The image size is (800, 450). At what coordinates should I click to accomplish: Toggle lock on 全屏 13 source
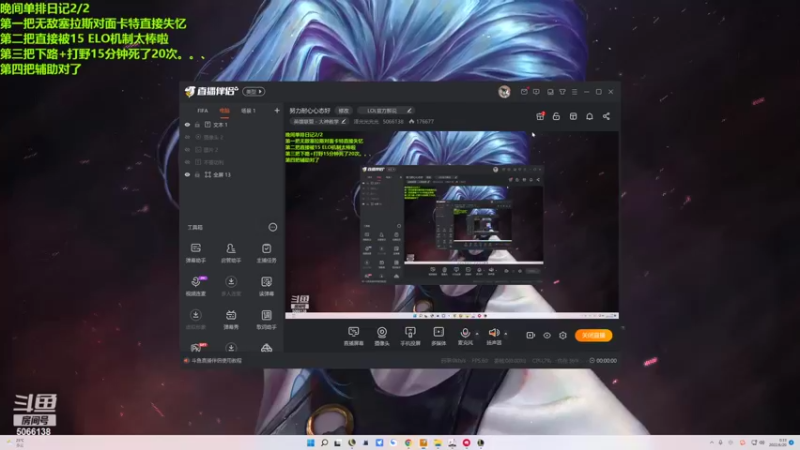tap(197, 174)
